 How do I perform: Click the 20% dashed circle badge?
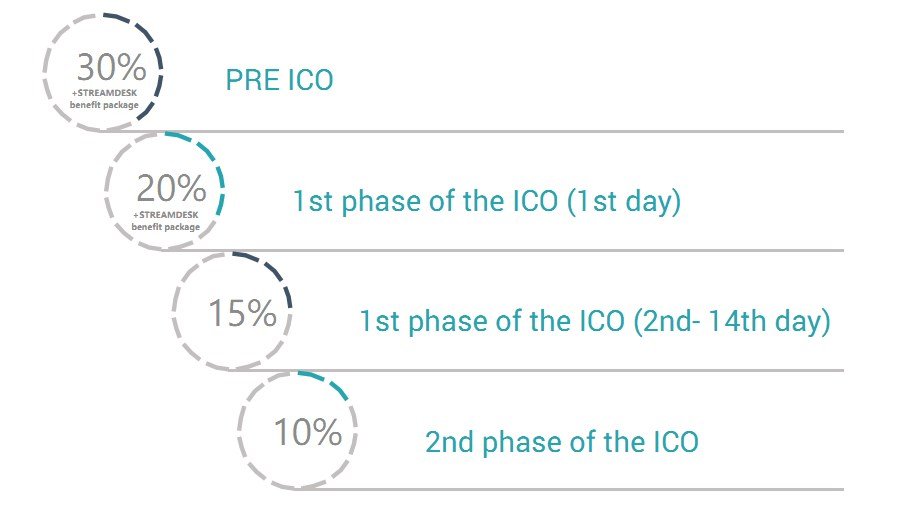coord(165,191)
